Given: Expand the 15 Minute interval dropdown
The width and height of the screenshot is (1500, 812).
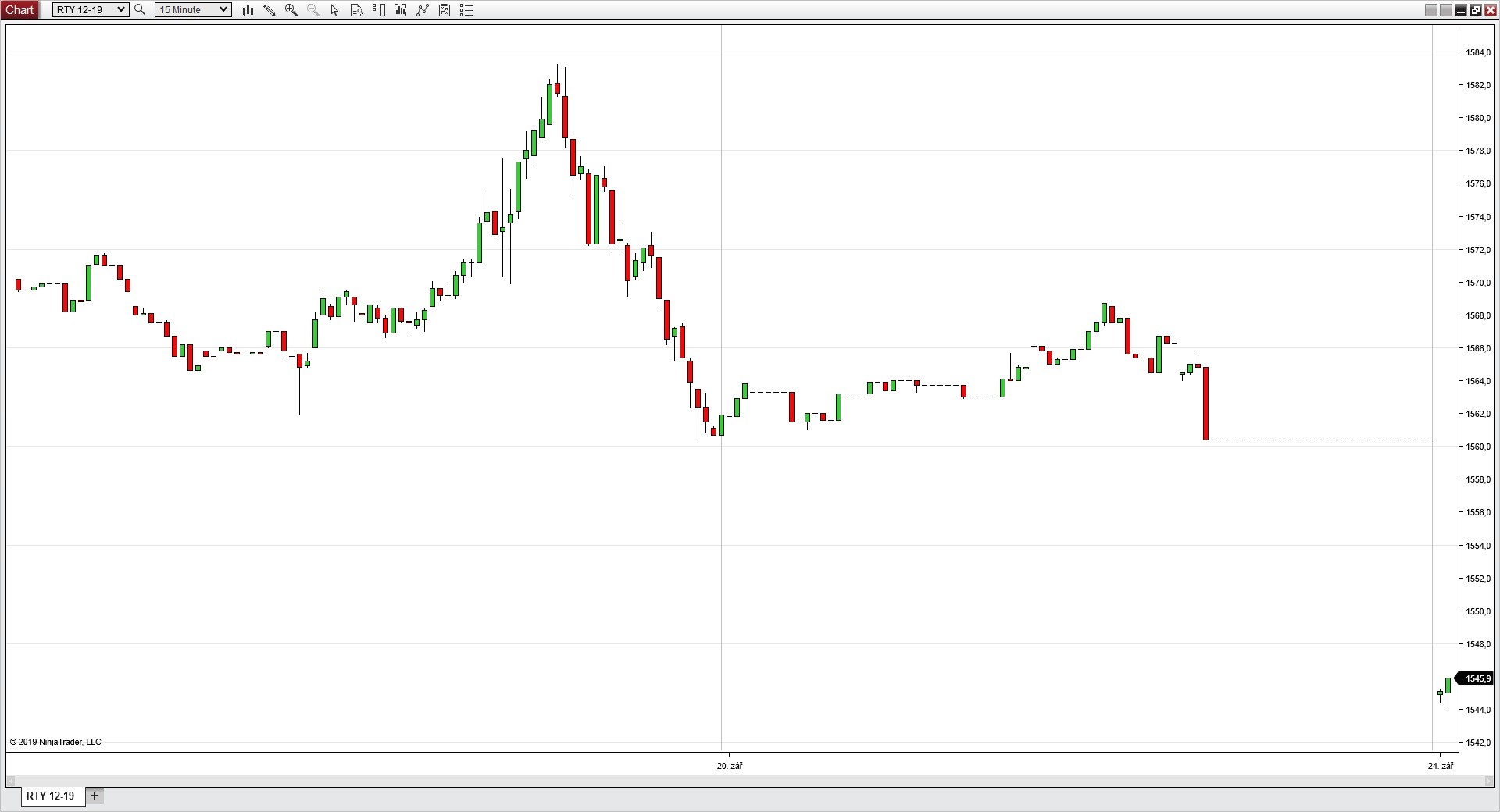Looking at the screenshot, I should point(193,10).
